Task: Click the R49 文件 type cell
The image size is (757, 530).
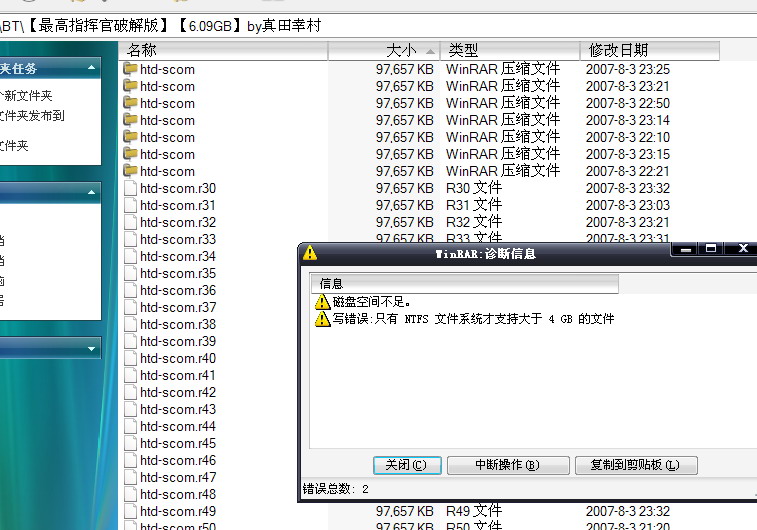Action: [474, 511]
